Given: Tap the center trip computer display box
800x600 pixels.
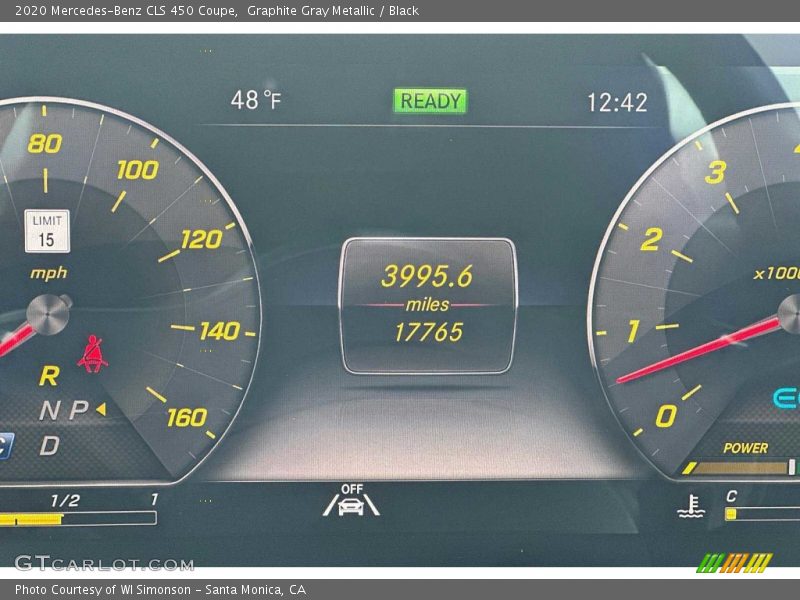Looking at the screenshot, I should click(x=428, y=306).
